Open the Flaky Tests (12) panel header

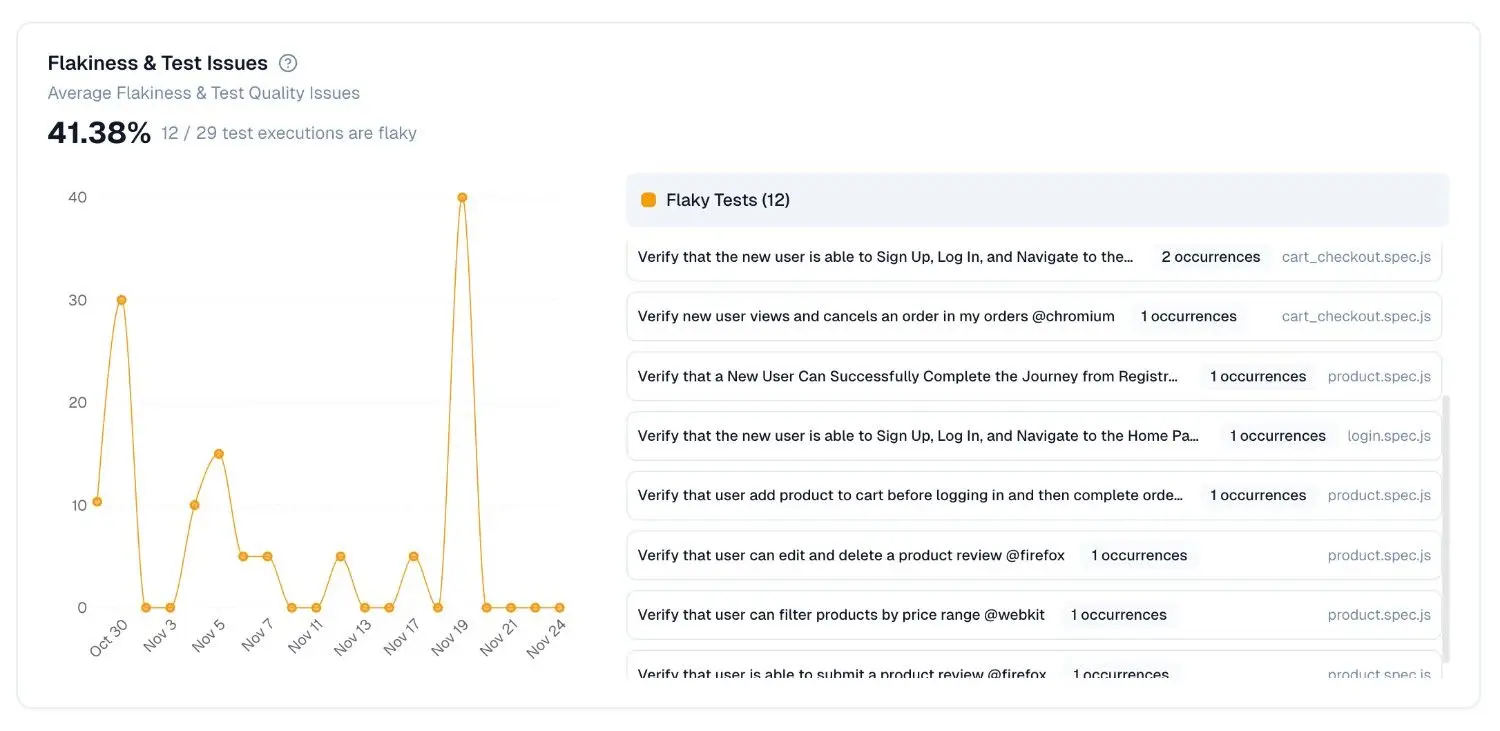[727, 199]
